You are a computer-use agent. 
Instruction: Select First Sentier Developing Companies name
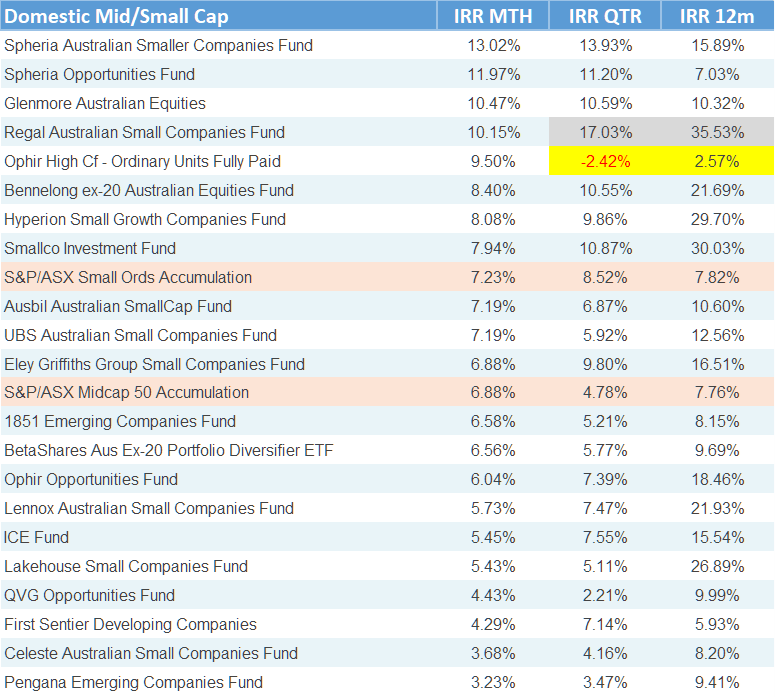point(130,624)
